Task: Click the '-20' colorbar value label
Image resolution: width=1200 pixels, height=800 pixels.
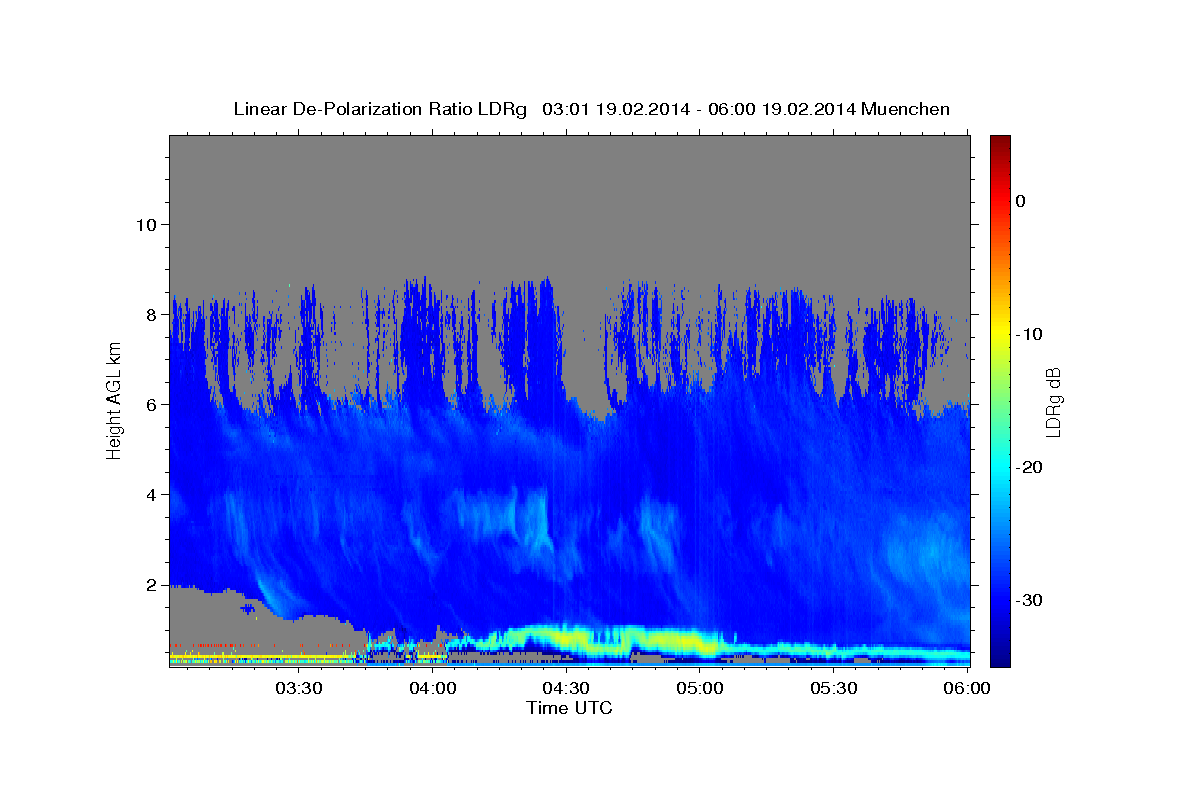Action: click(1028, 467)
